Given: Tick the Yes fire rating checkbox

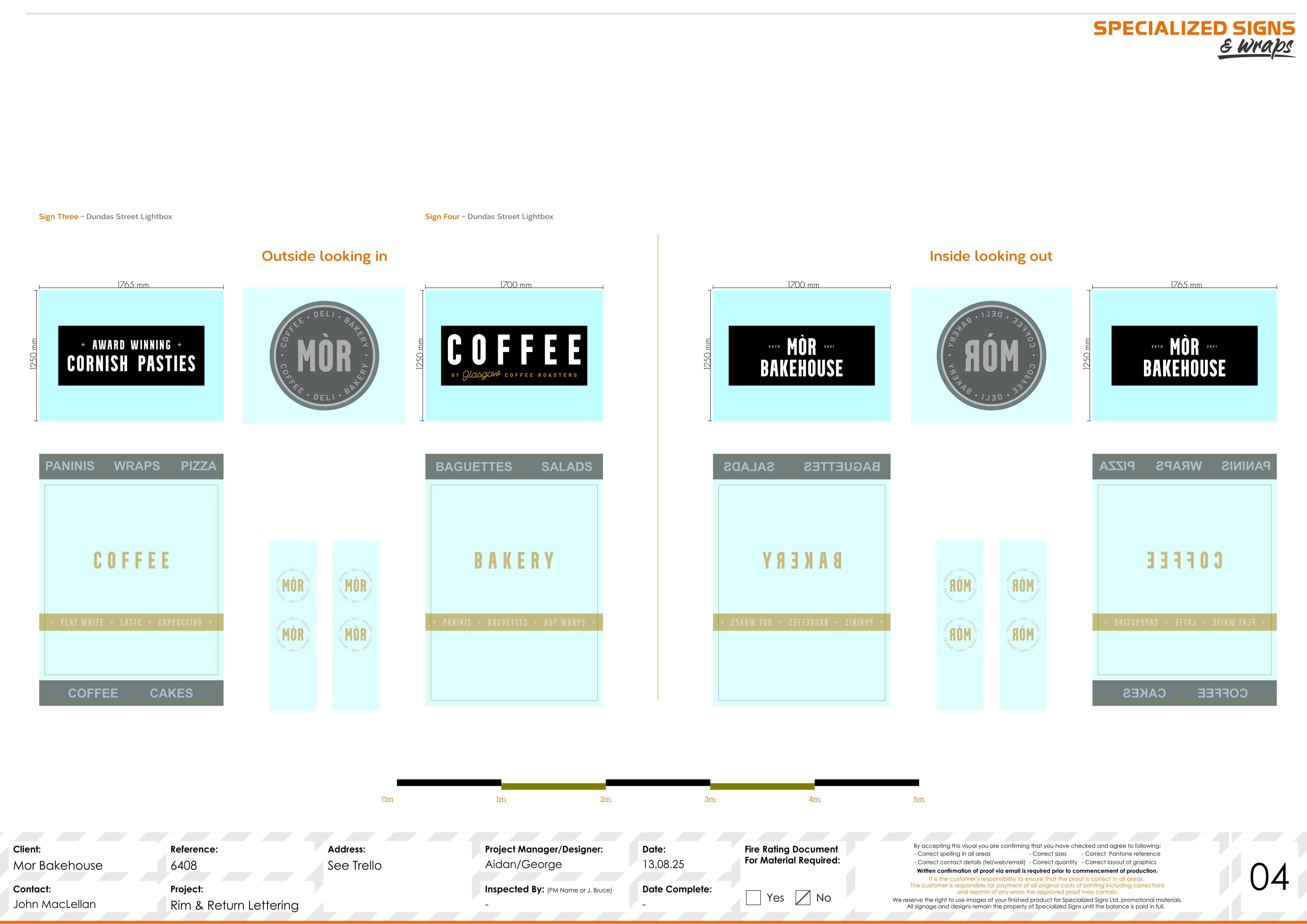Looking at the screenshot, I should pos(753,897).
